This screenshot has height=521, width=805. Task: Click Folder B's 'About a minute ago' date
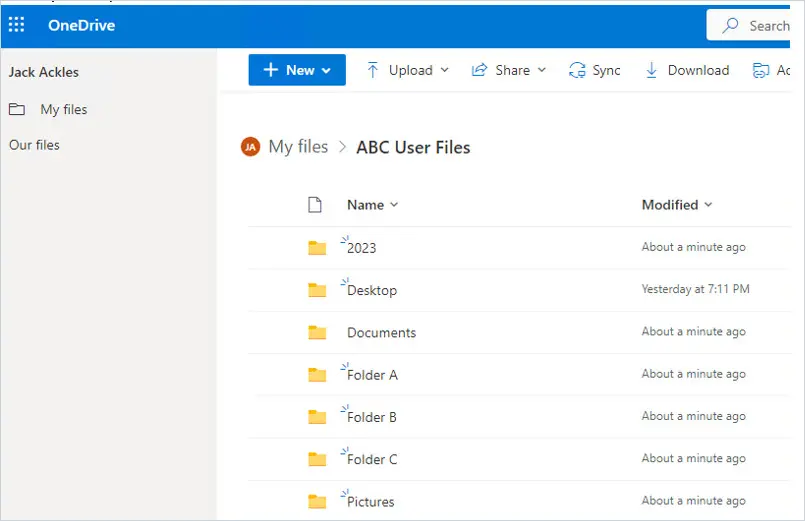[693, 416]
